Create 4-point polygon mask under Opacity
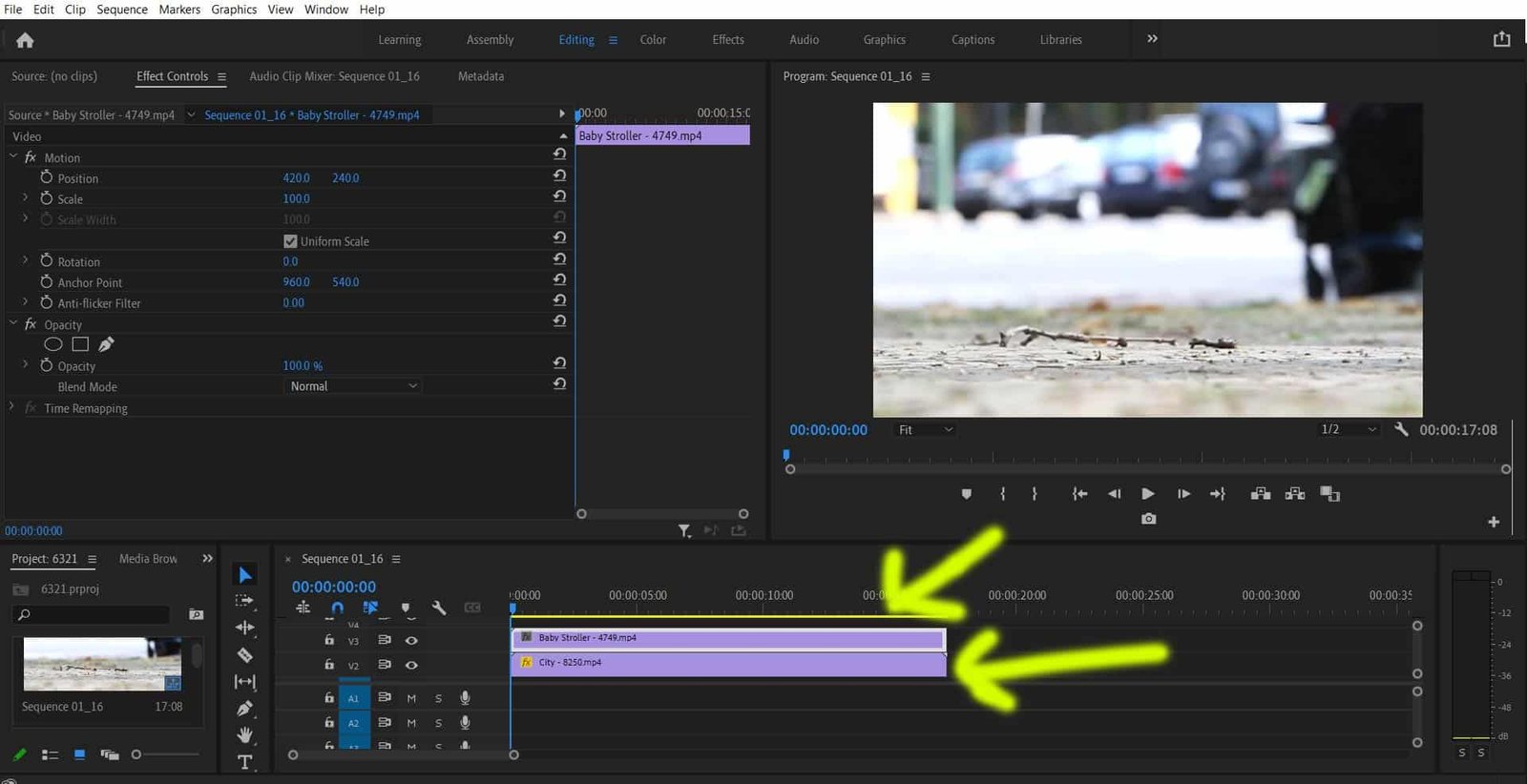 (x=80, y=344)
